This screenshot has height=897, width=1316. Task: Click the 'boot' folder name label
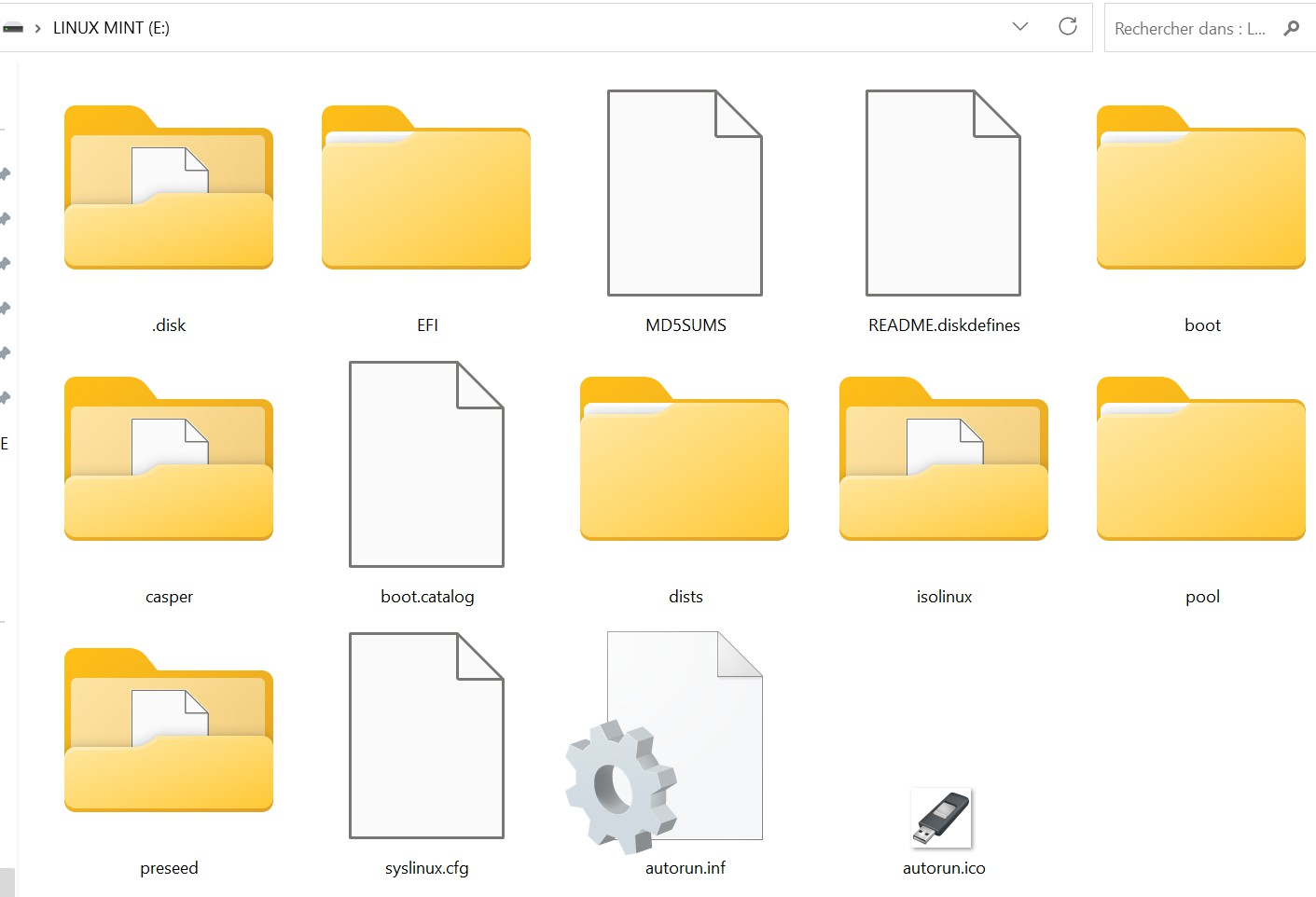coord(1202,325)
